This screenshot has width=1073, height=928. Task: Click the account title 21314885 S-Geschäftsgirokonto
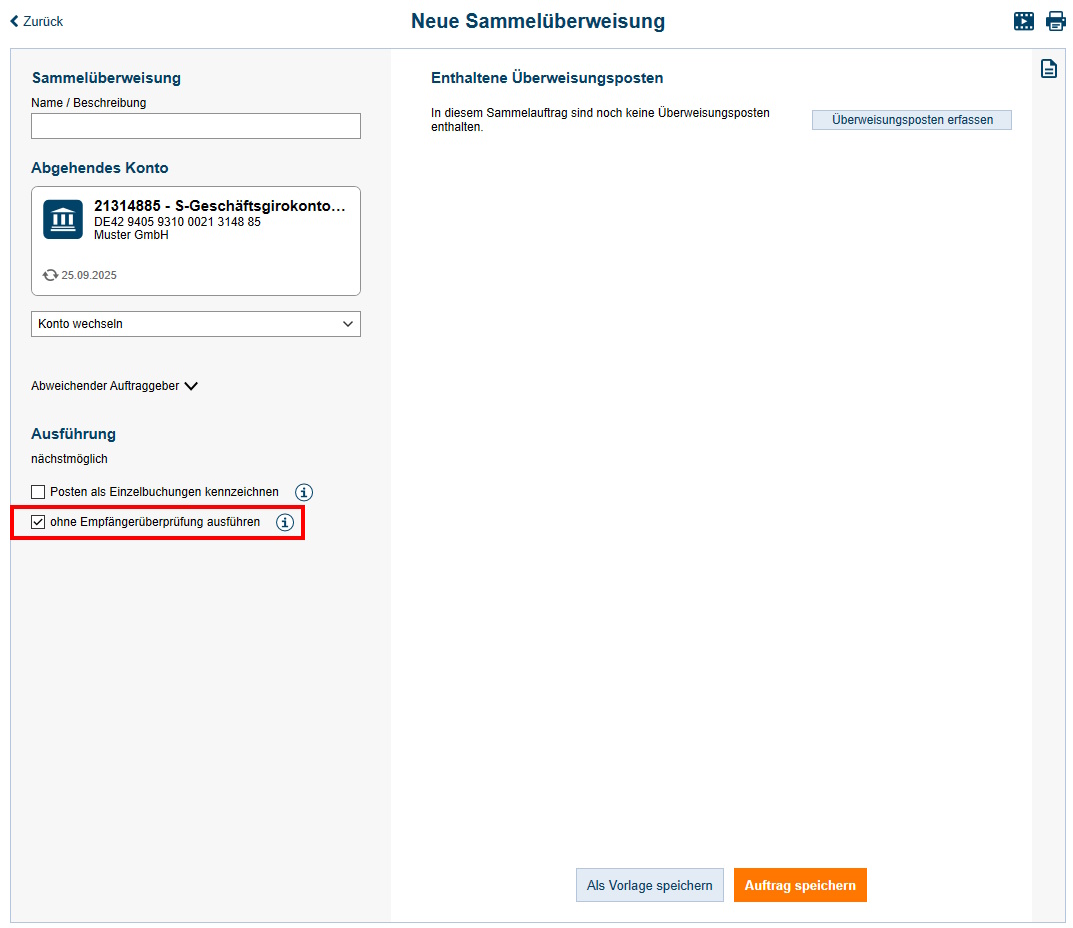[220, 206]
